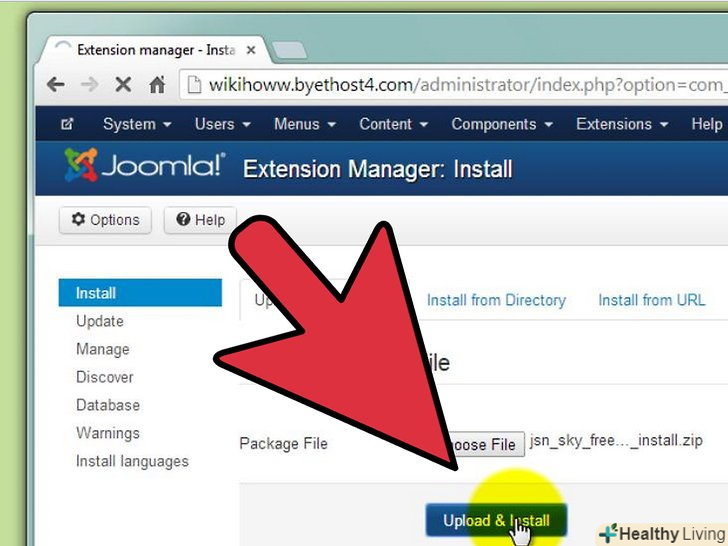Click the Help toolbar button
This screenshot has width=728, height=546.
tap(201, 220)
